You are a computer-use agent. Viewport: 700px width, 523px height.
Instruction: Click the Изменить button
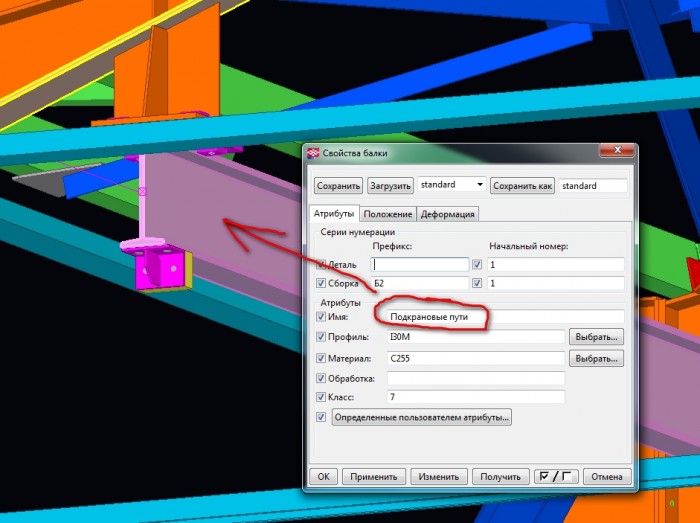pyautogui.click(x=438, y=477)
